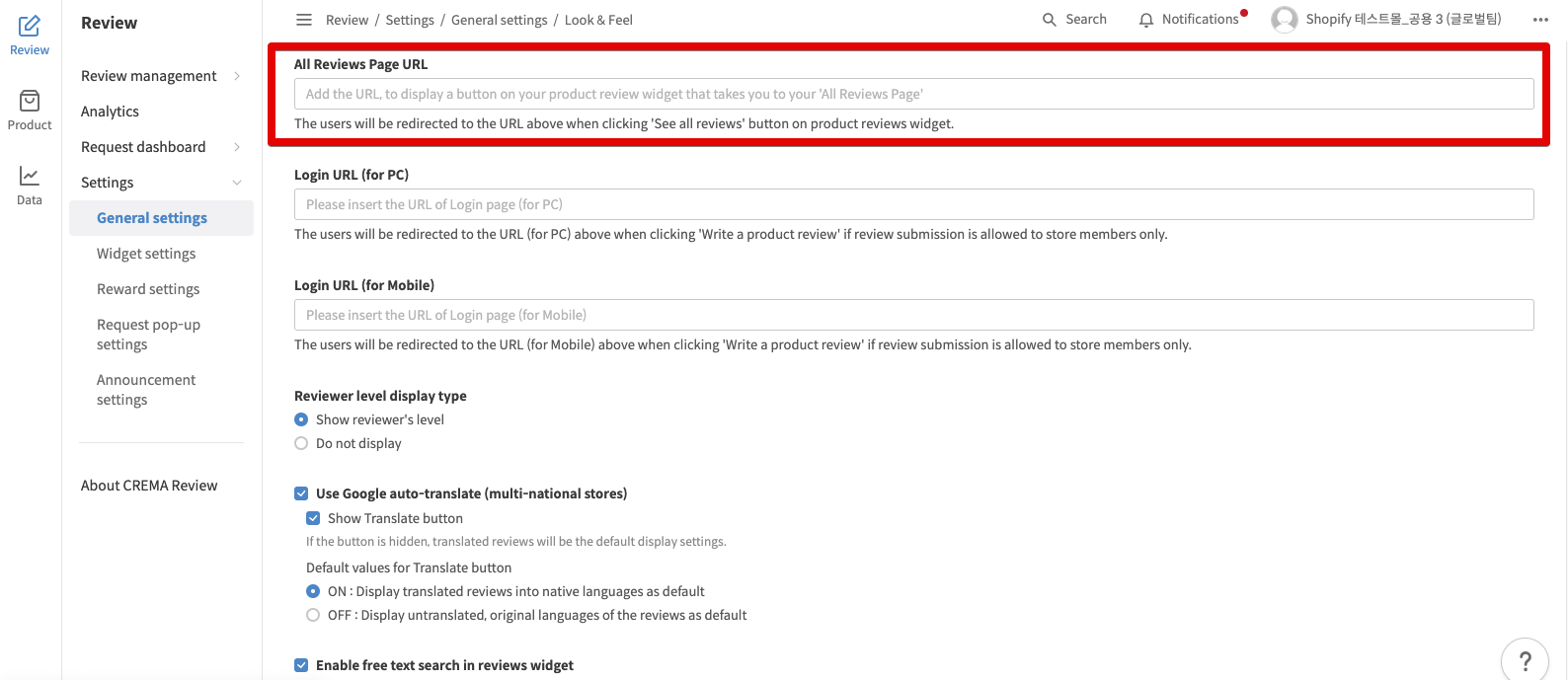Open the Product shopping bag icon

point(30,101)
